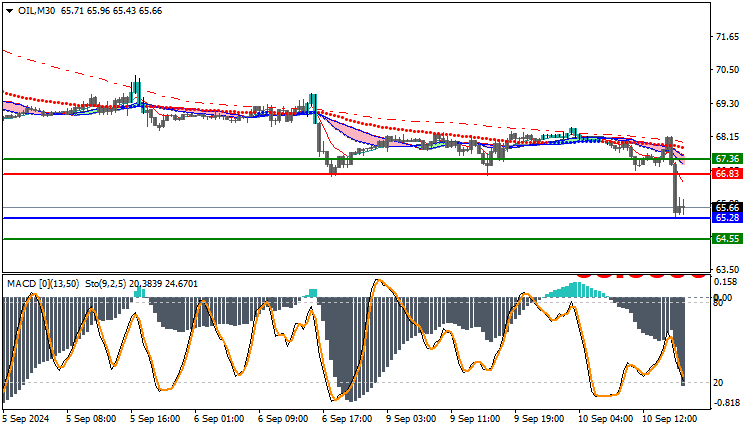The width and height of the screenshot is (750, 430).
Task: Click the 9 Sep 11:00 time label
Action: [475, 419]
